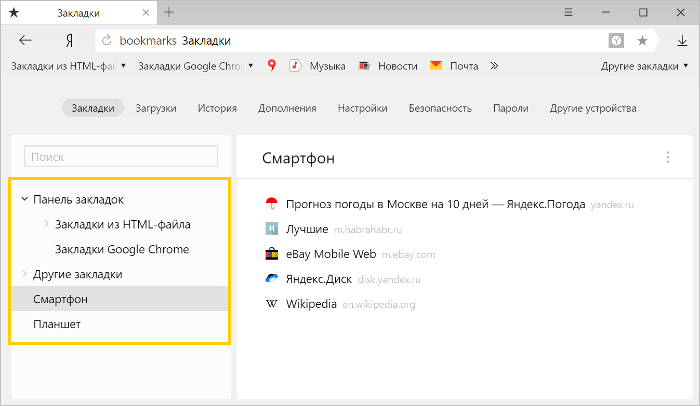The width and height of the screenshot is (700, 406).
Task: Expand the Другие закладки tree node
Action: tap(24, 274)
